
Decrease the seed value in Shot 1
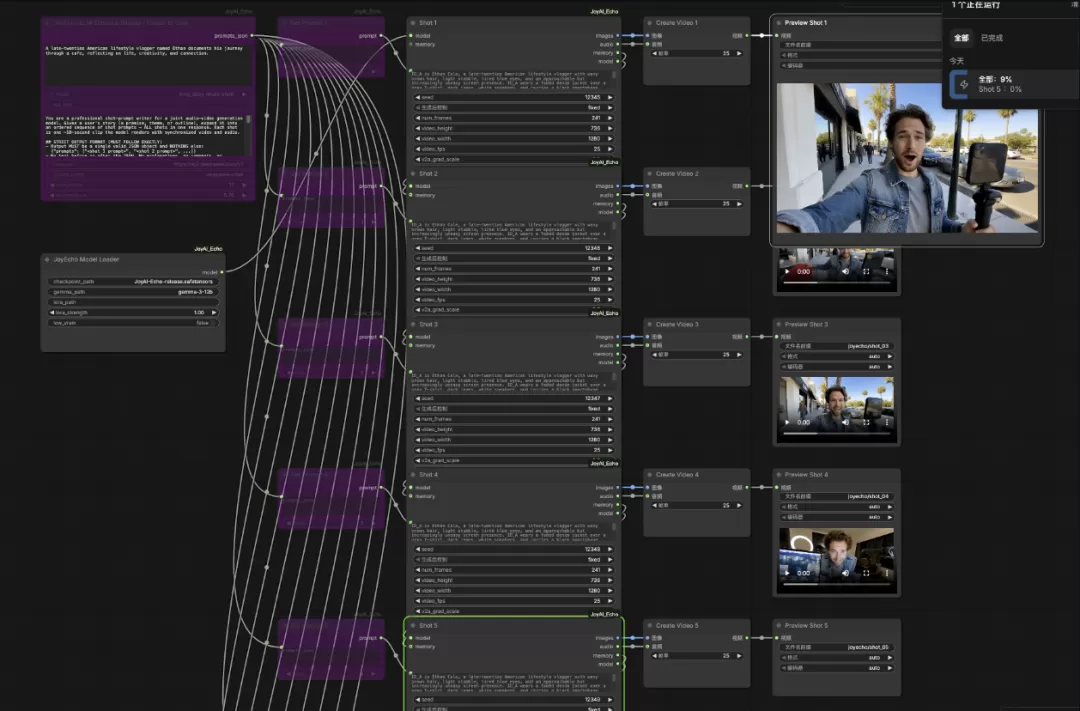418,97
